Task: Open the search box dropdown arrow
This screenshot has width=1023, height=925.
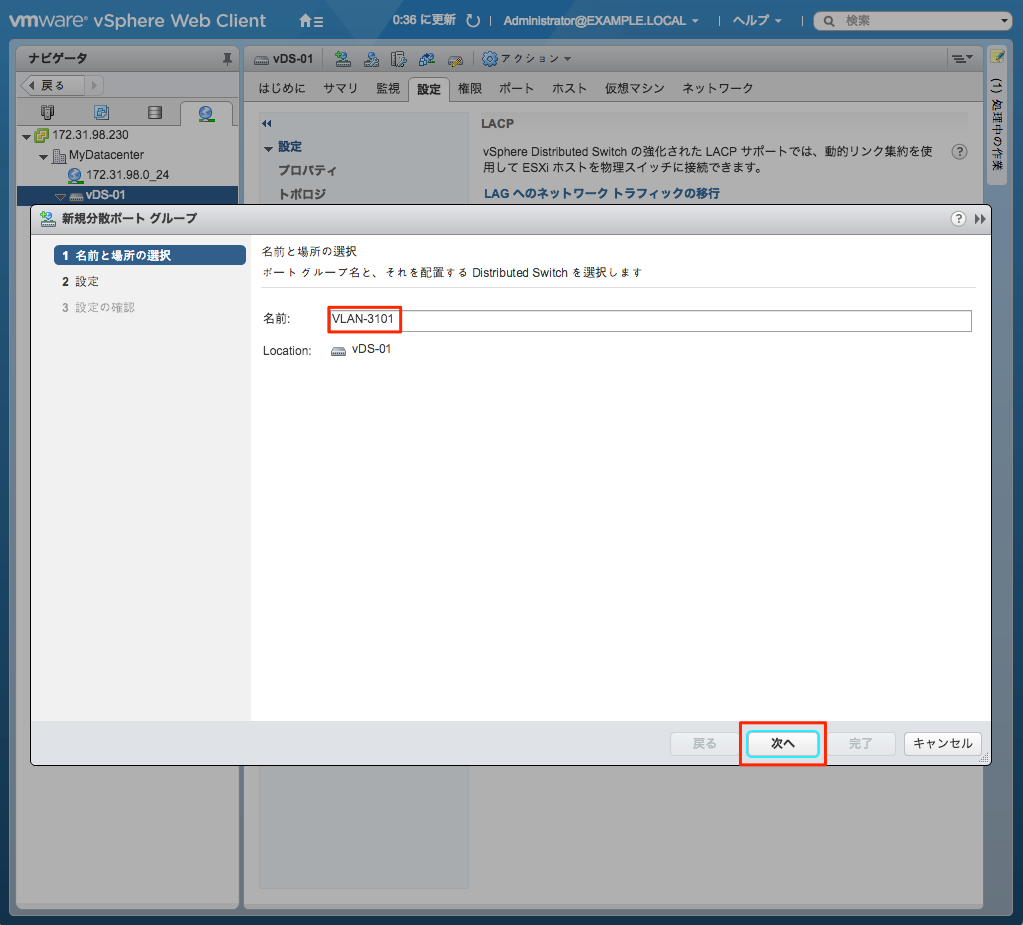Action: pos(1004,21)
